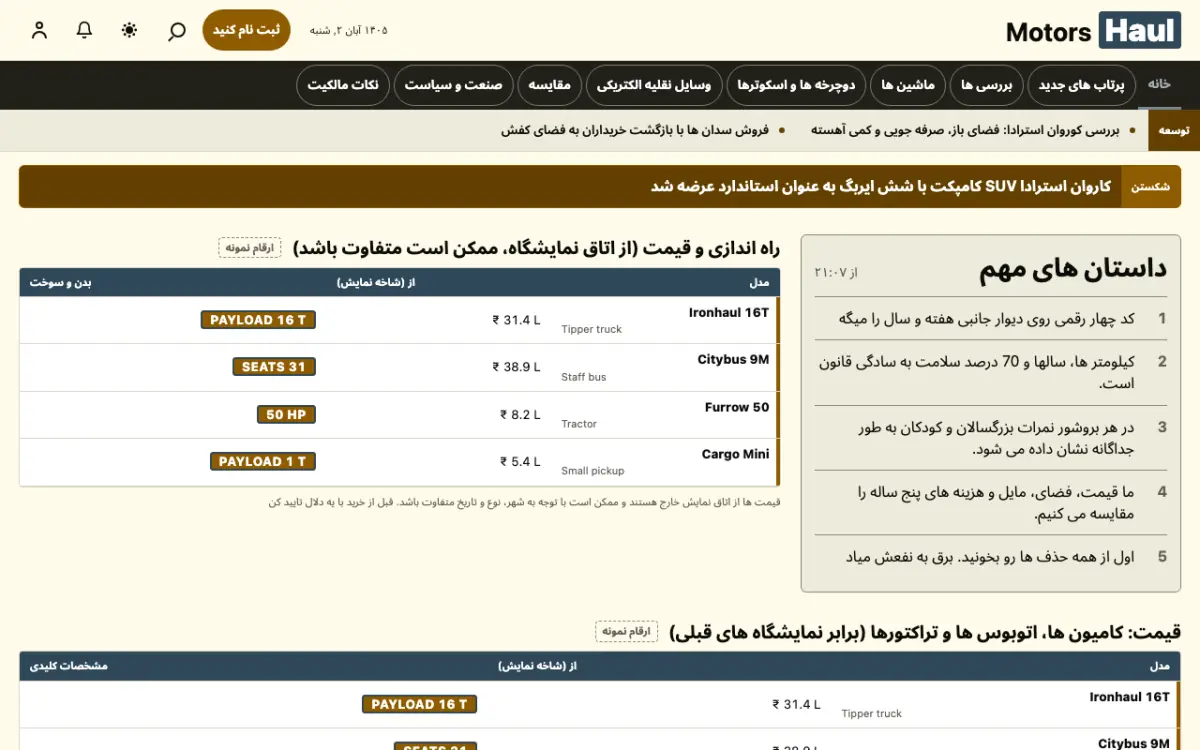Click PAYLOAD 16 T badge in first table
Screen dimensions: 1200x750
pyautogui.click(x=259, y=320)
